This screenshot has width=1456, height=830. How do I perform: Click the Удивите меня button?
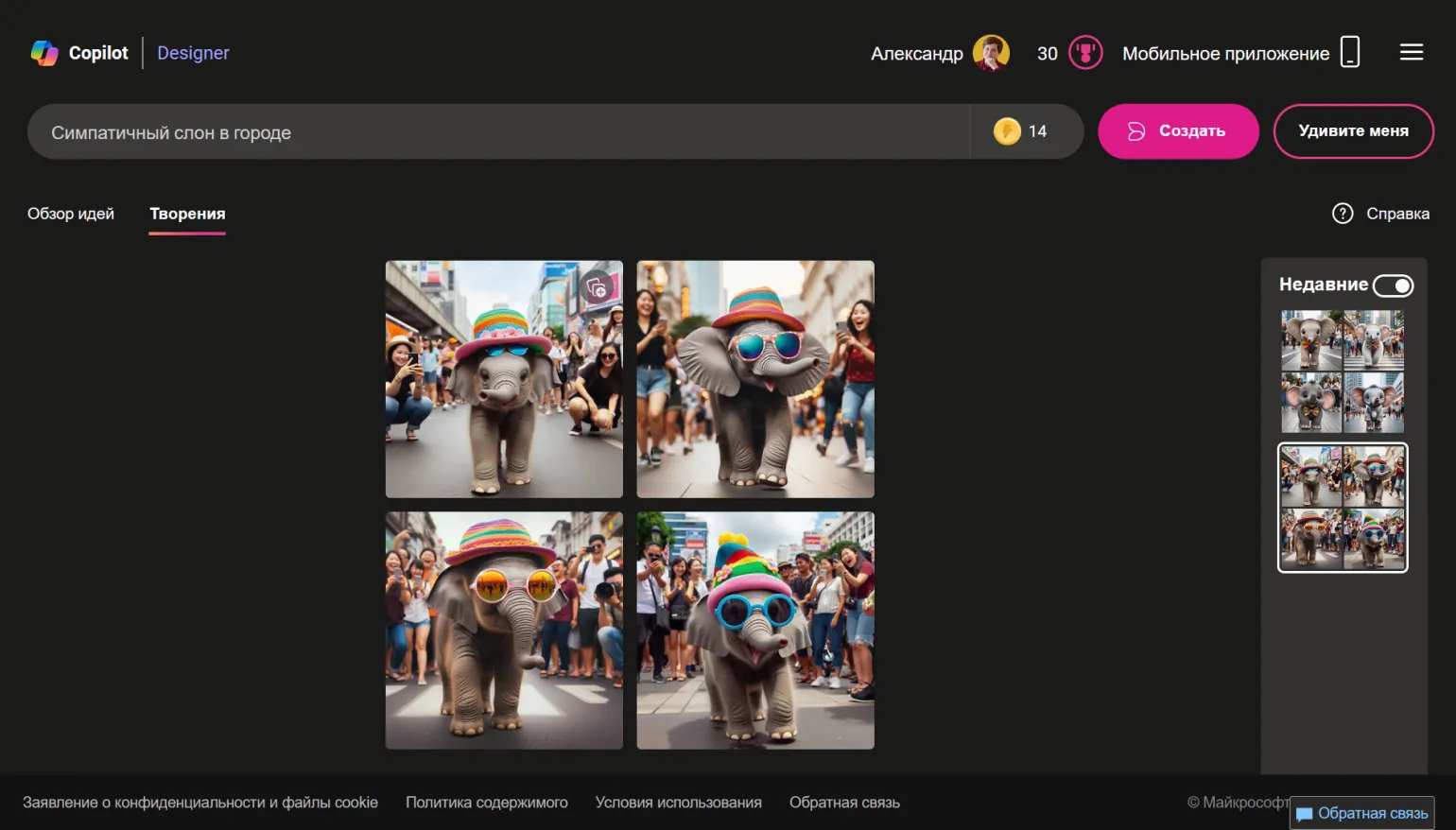point(1353,131)
